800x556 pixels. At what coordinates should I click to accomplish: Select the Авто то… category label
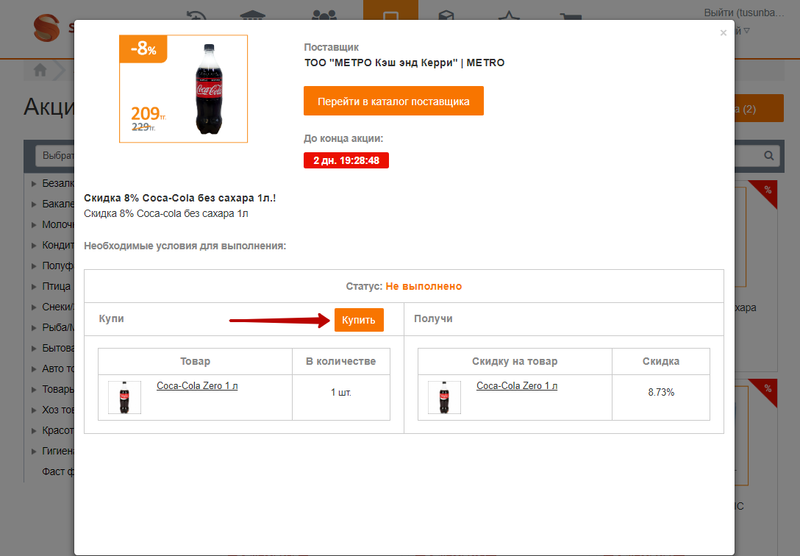point(58,368)
